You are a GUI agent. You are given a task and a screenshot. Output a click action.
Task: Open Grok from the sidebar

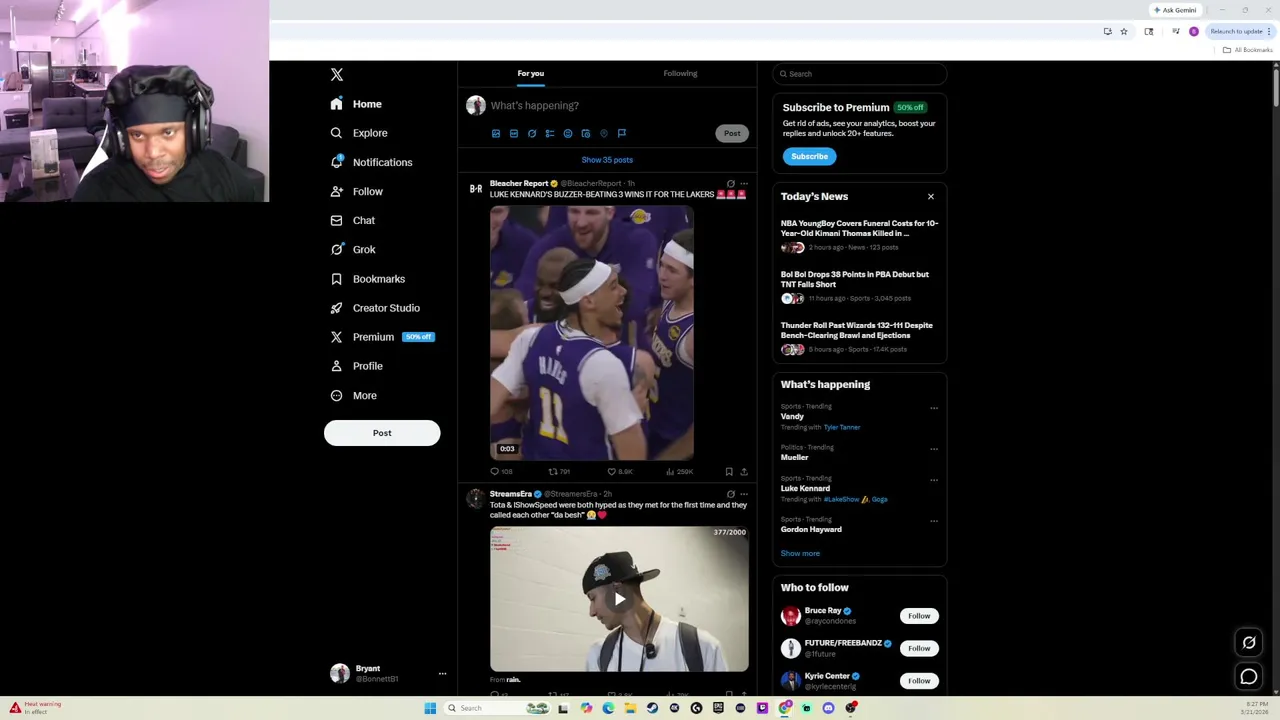click(x=352, y=249)
